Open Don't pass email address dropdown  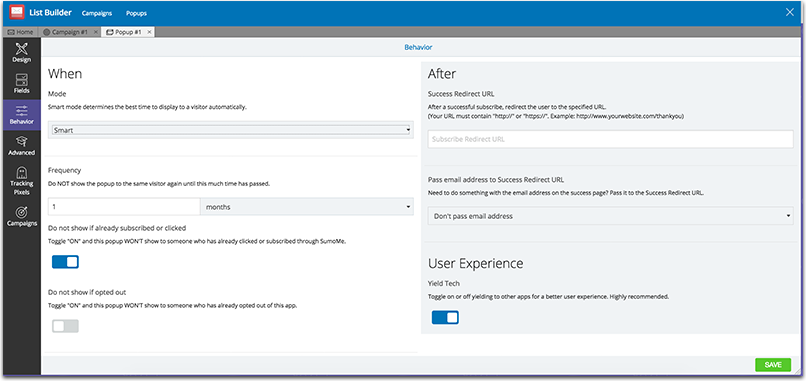click(611, 216)
